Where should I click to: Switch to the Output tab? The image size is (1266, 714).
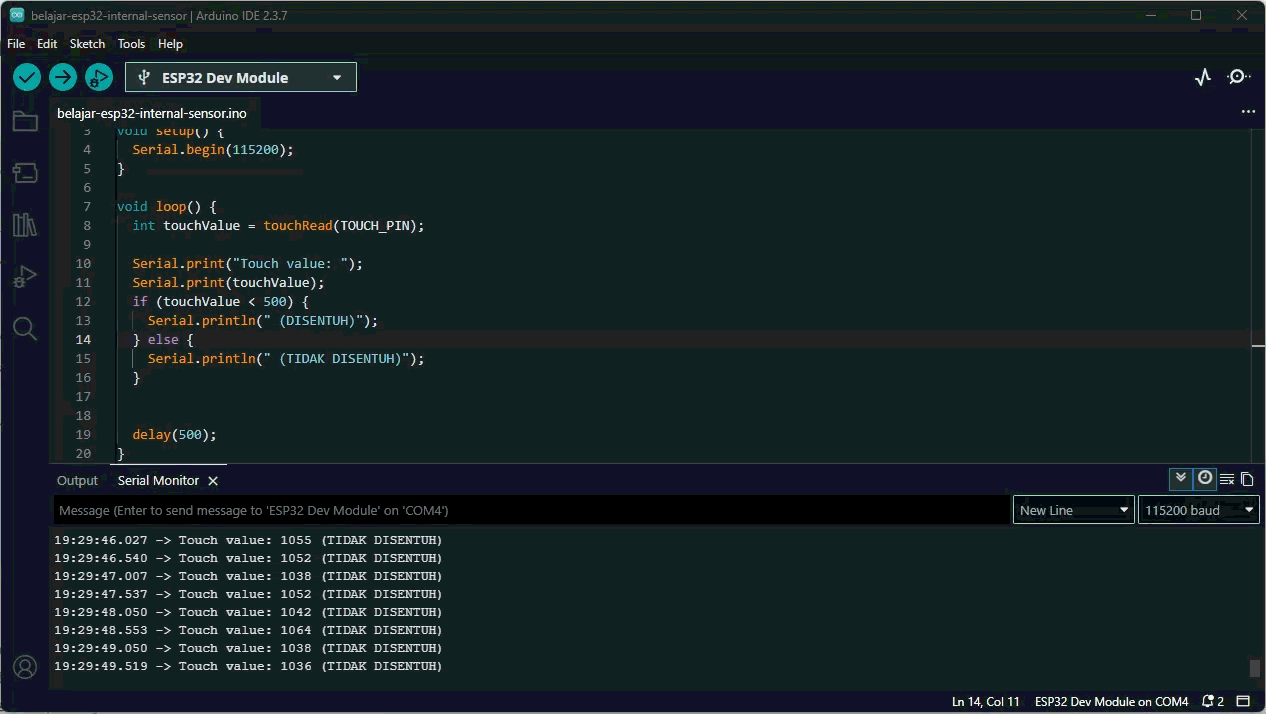tap(77, 480)
